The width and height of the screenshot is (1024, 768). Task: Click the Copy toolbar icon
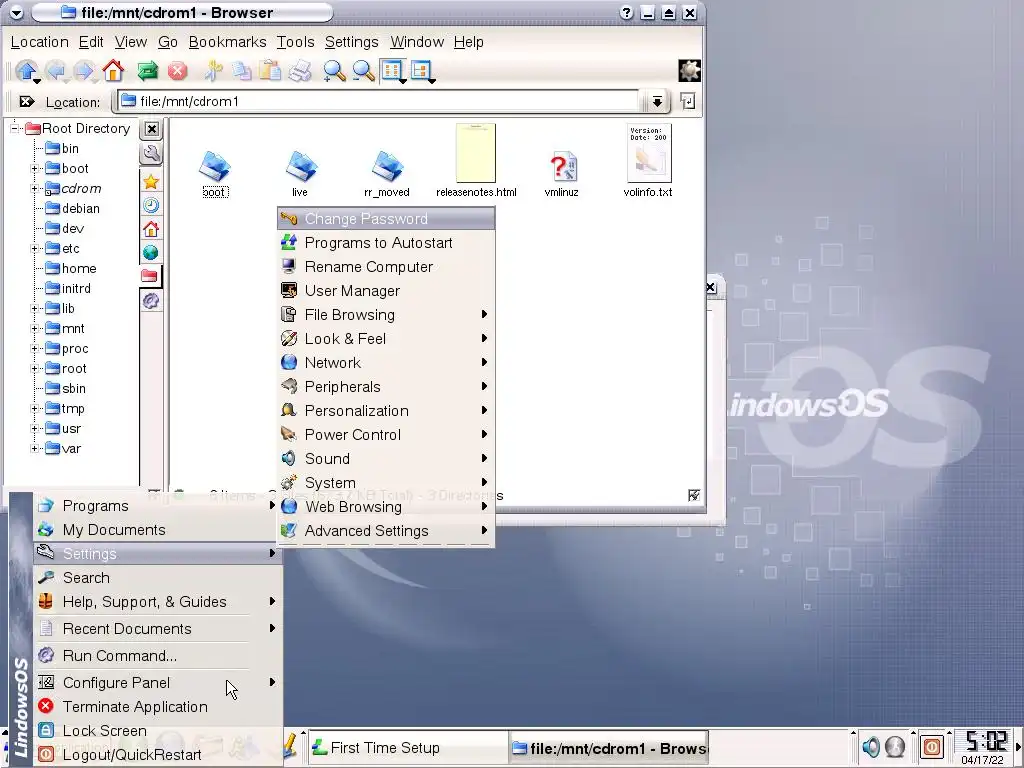tap(242, 71)
